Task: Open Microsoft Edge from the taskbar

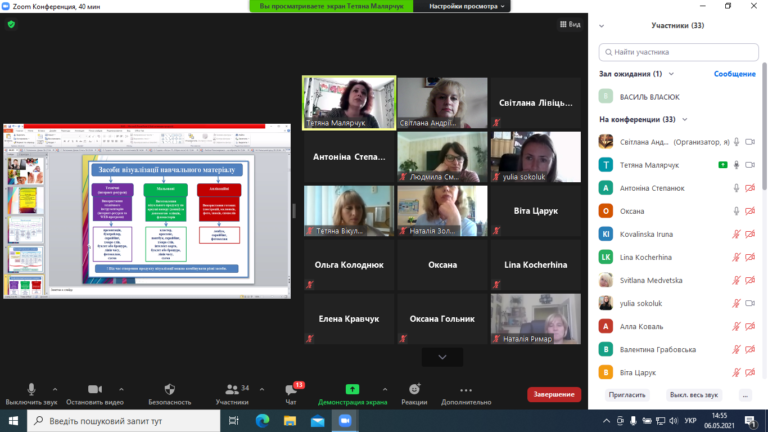Action: coord(263,421)
